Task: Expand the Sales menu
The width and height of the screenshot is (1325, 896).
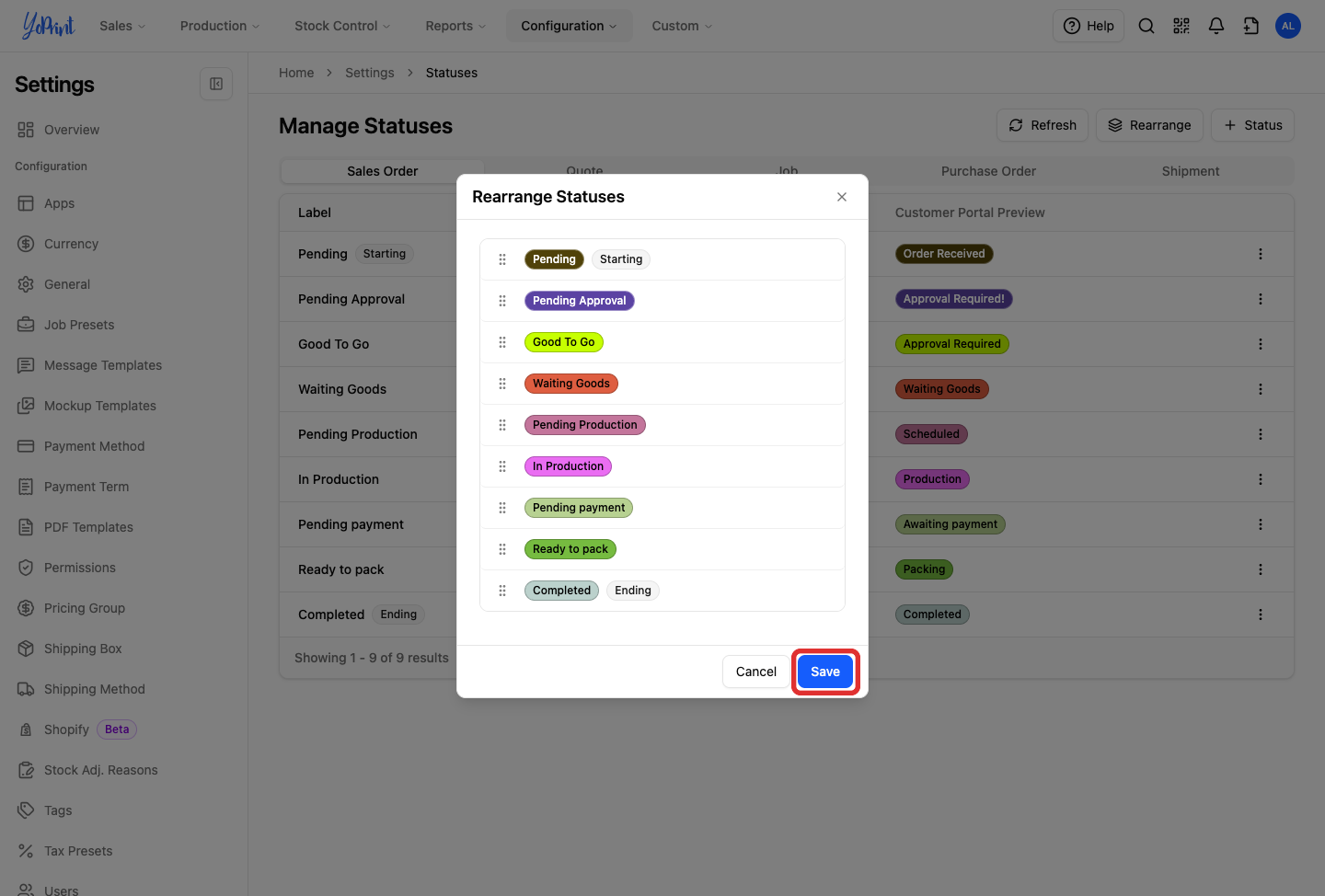Action: point(122,26)
